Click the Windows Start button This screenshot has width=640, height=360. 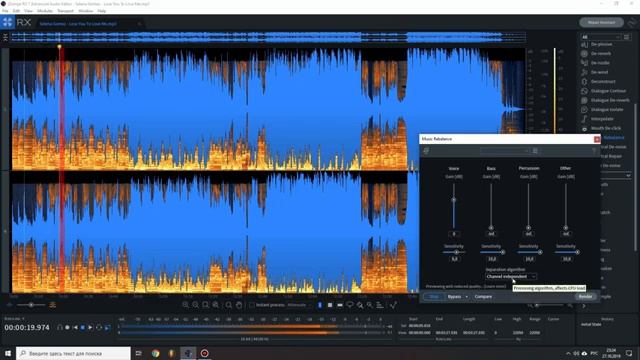8,353
